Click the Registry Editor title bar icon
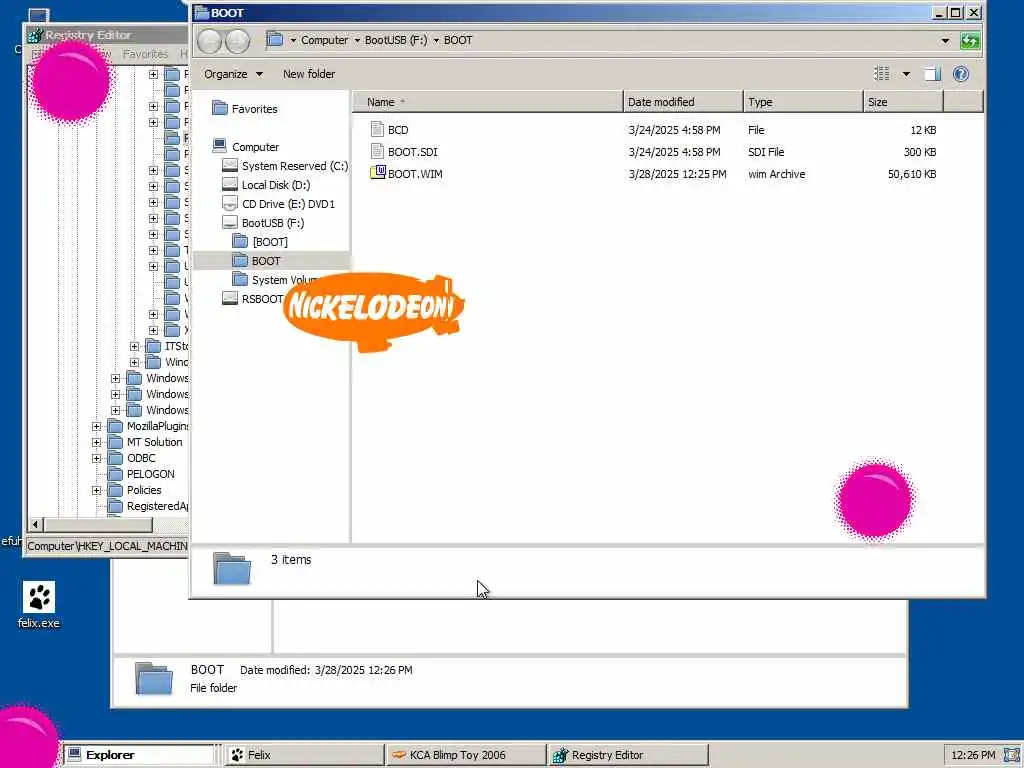This screenshot has width=1024, height=768. point(35,35)
